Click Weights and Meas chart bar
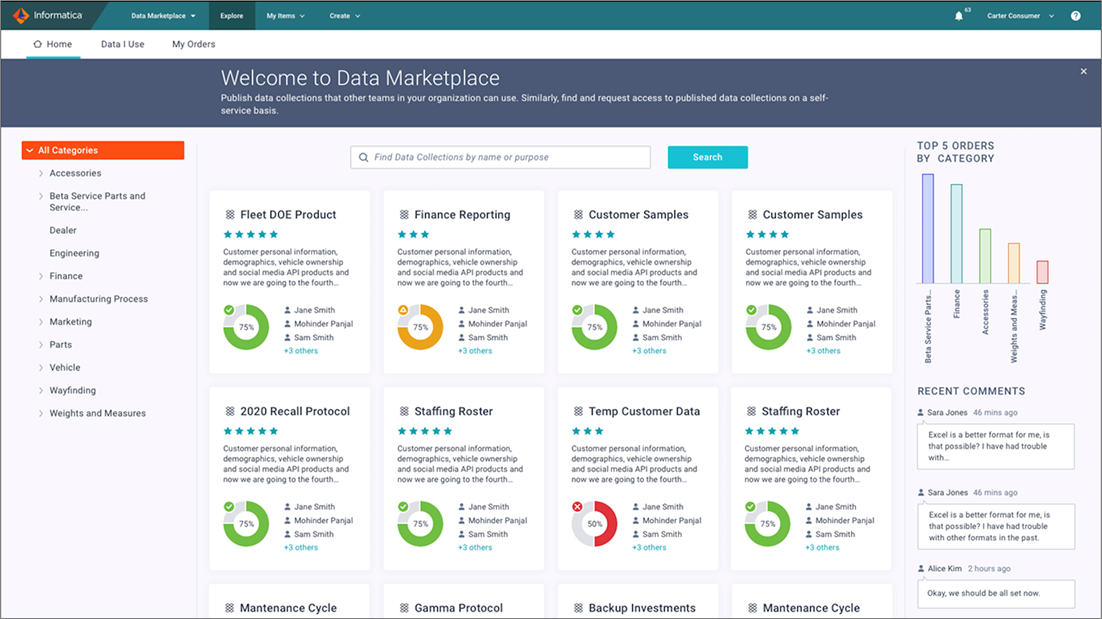The width and height of the screenshot is (1102, 619). point(1013,263)
